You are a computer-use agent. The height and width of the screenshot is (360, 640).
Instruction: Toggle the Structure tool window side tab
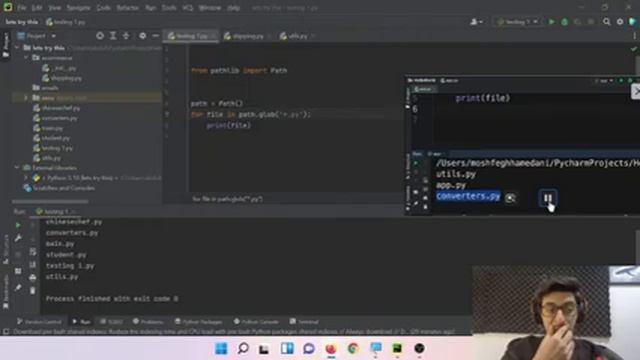tap(5, 249)
